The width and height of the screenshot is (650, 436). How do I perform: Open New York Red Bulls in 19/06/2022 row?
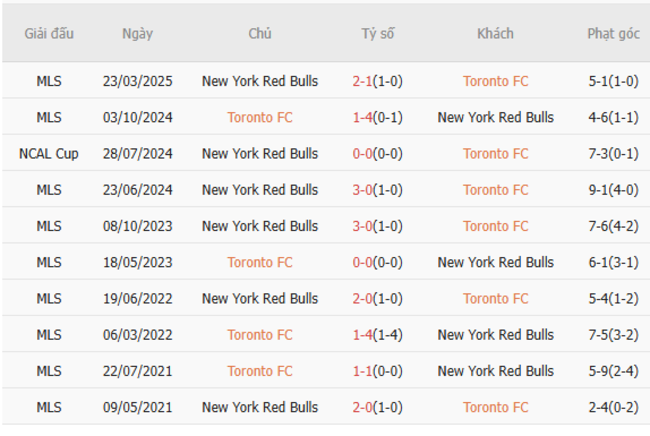260,298
